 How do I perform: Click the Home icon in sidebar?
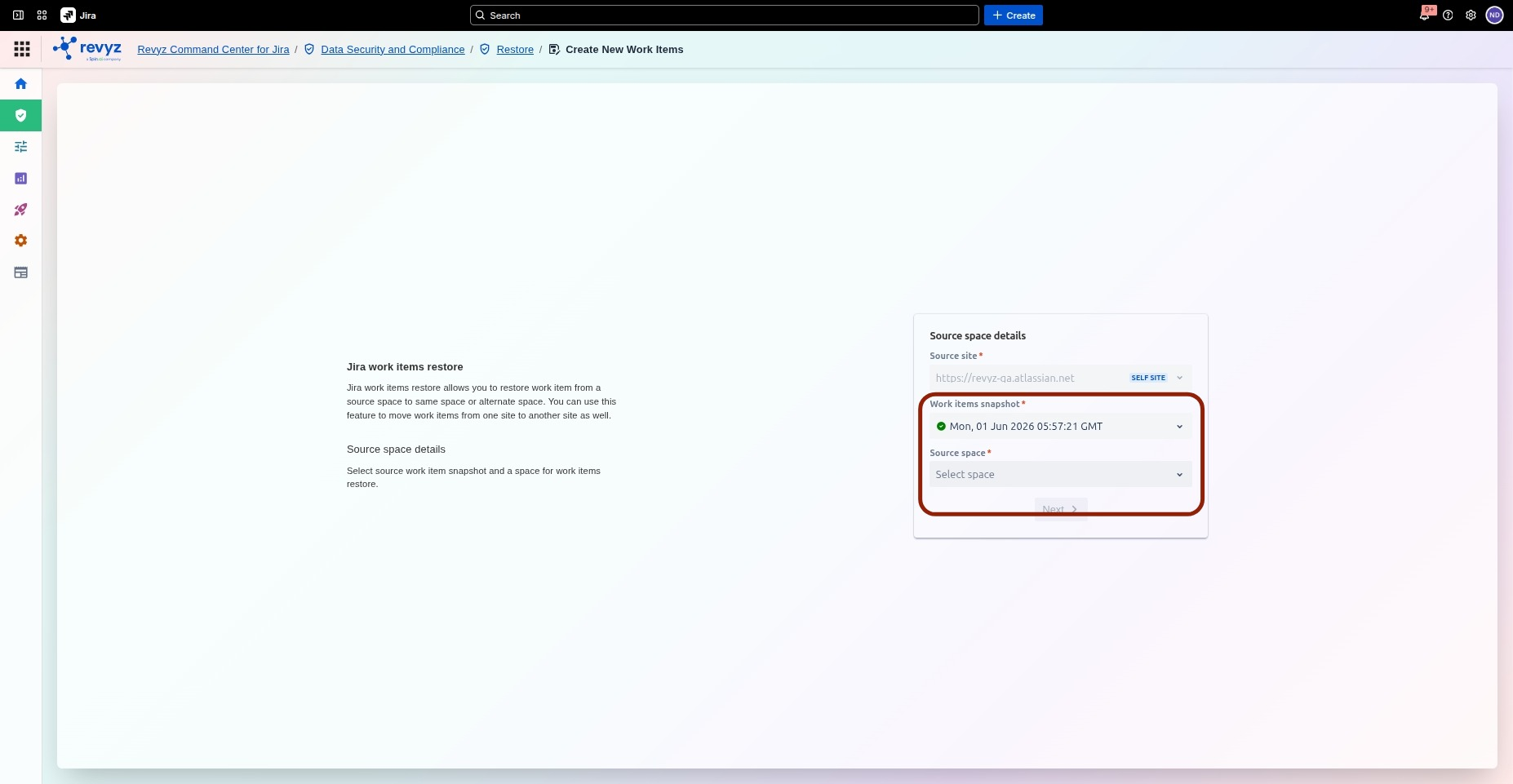21,84
